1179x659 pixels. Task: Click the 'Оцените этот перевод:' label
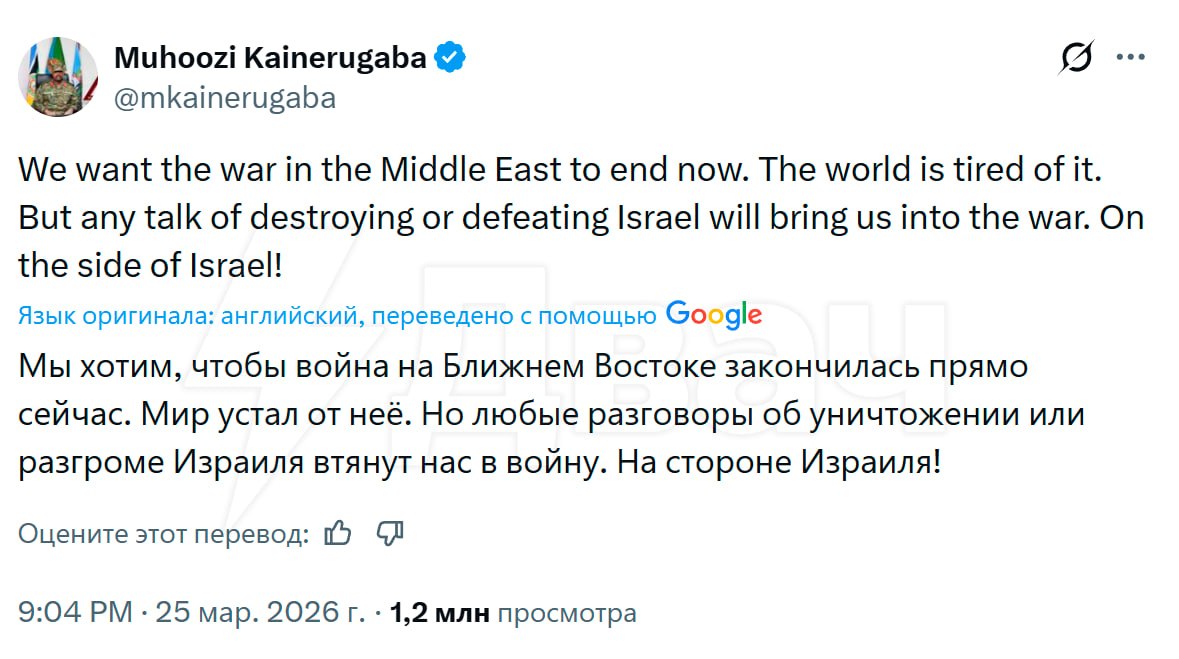pos(163,534)
